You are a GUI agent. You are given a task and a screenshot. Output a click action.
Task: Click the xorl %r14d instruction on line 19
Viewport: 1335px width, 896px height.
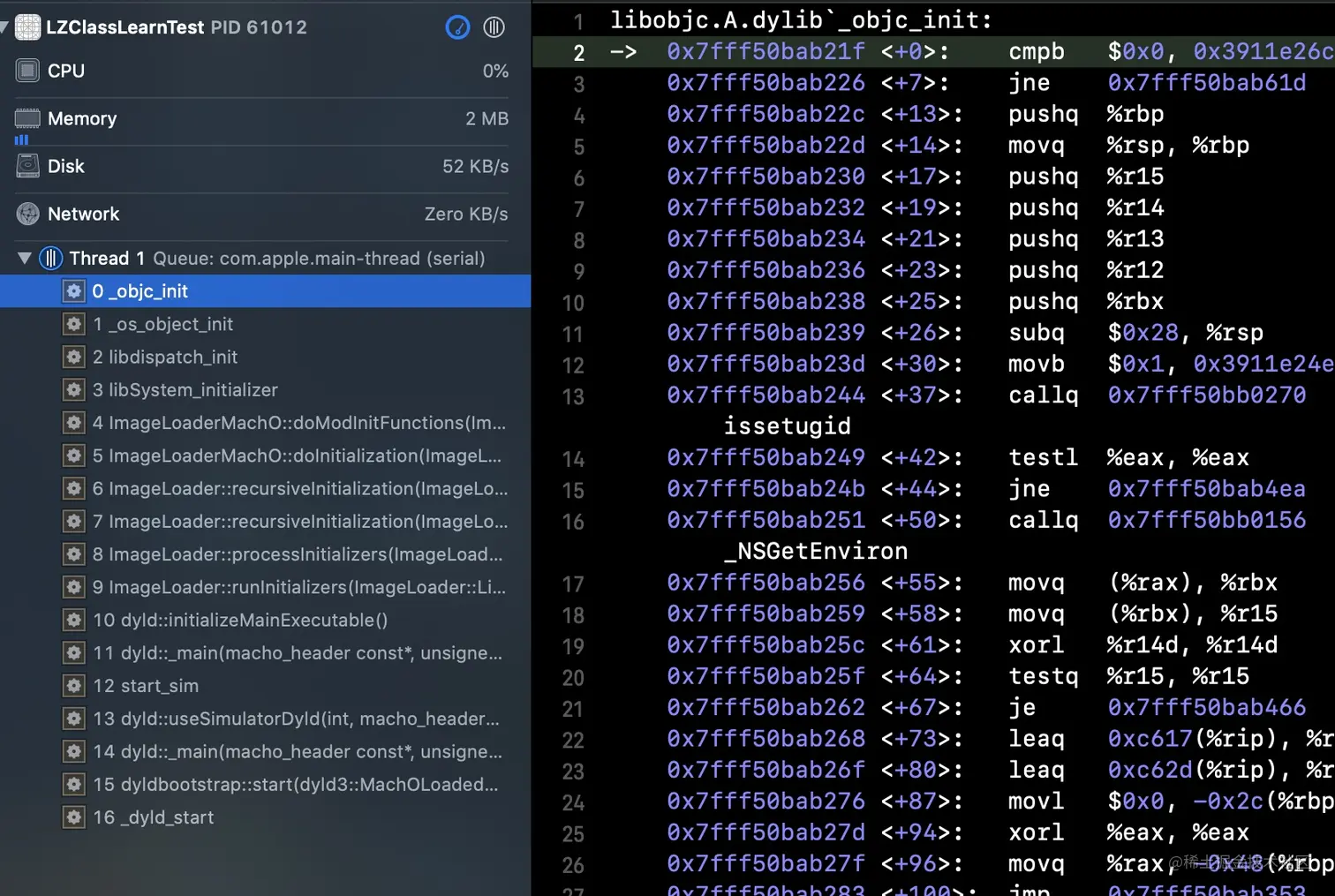click(1143, 645)
